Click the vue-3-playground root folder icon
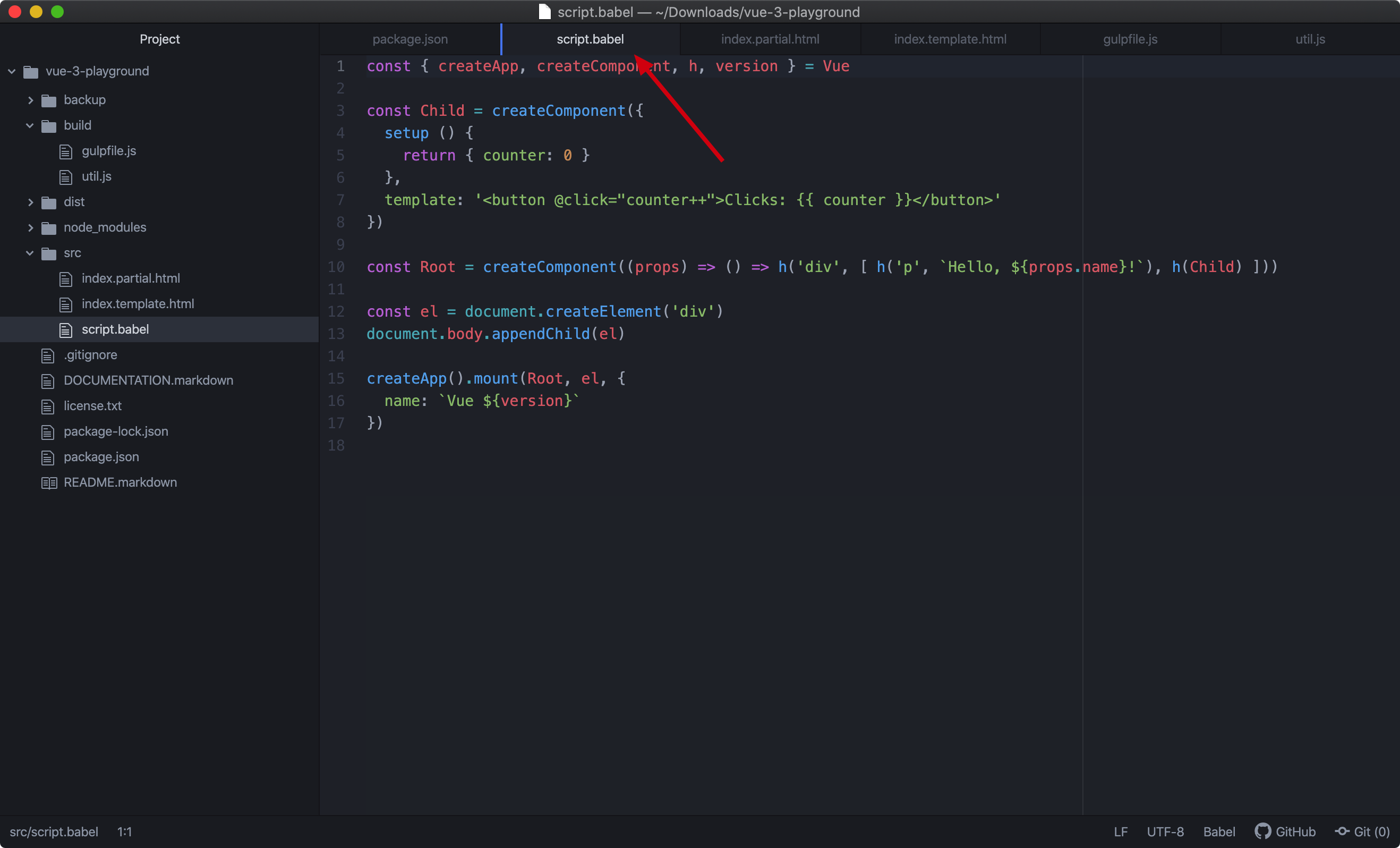1400x848 pixels. 31,72
